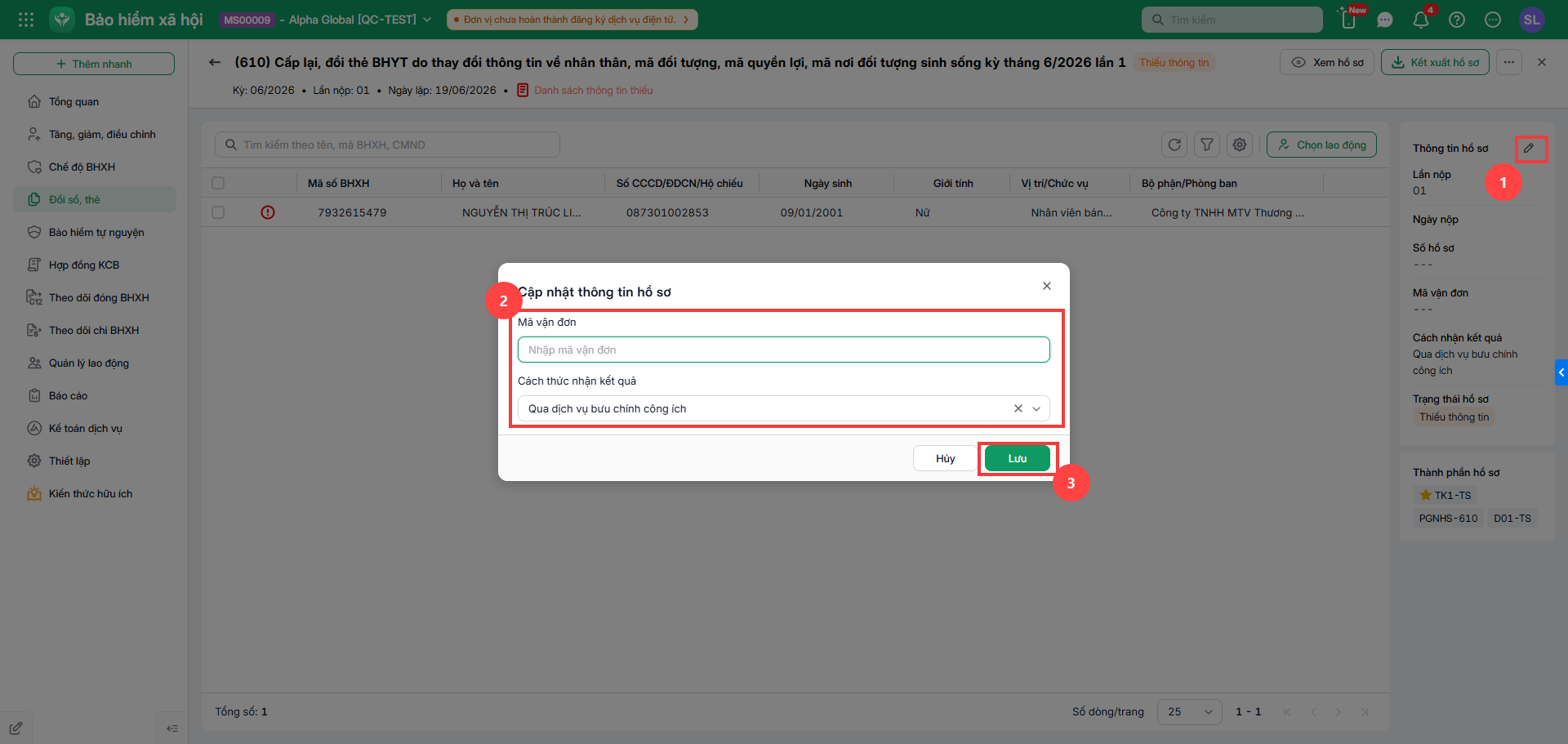Edit Thông tin hồ sơ pencil icon
The width and height of the screenshot is (1568, 744).
pyautogui.click(x=1529, y=148)
